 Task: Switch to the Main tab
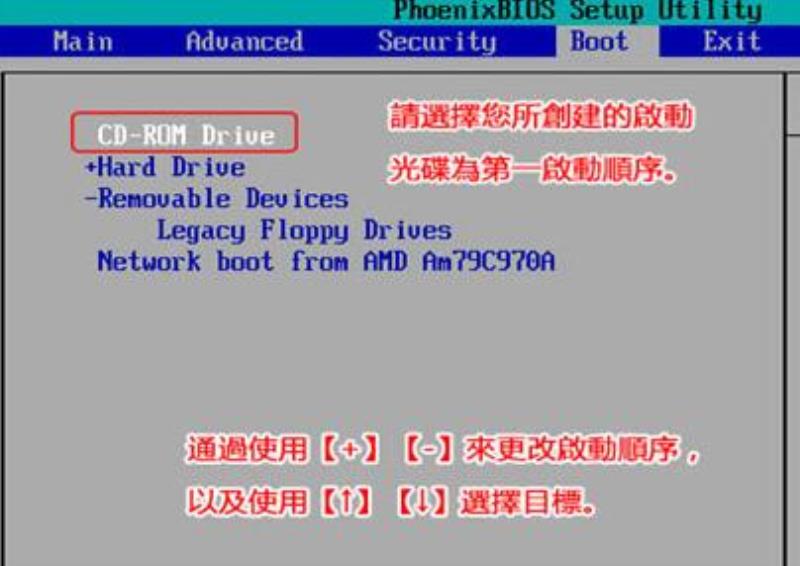click(x=83, y=41)
